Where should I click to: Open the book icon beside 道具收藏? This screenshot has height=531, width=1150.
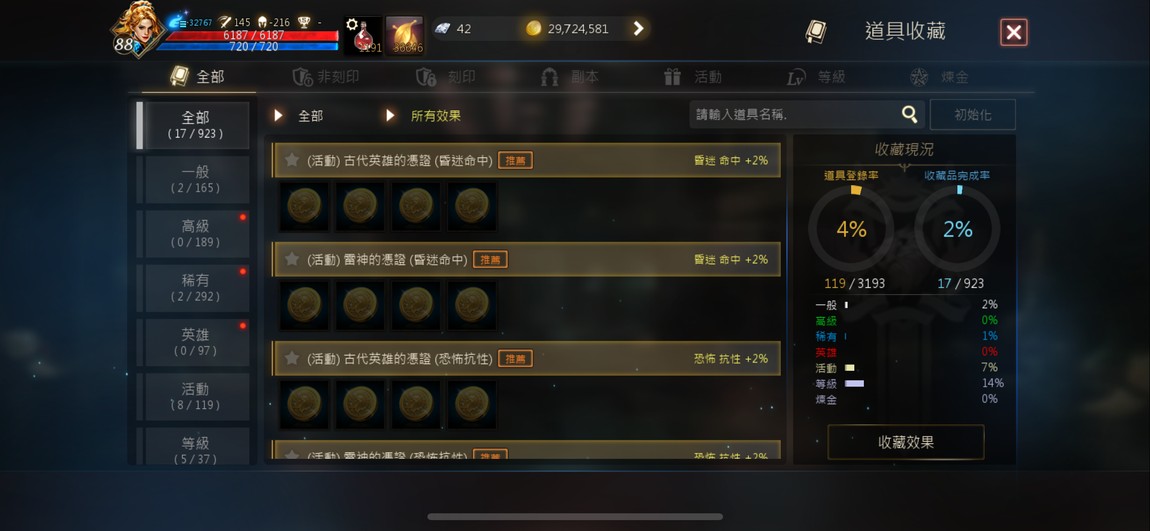[x=816, y=32]
